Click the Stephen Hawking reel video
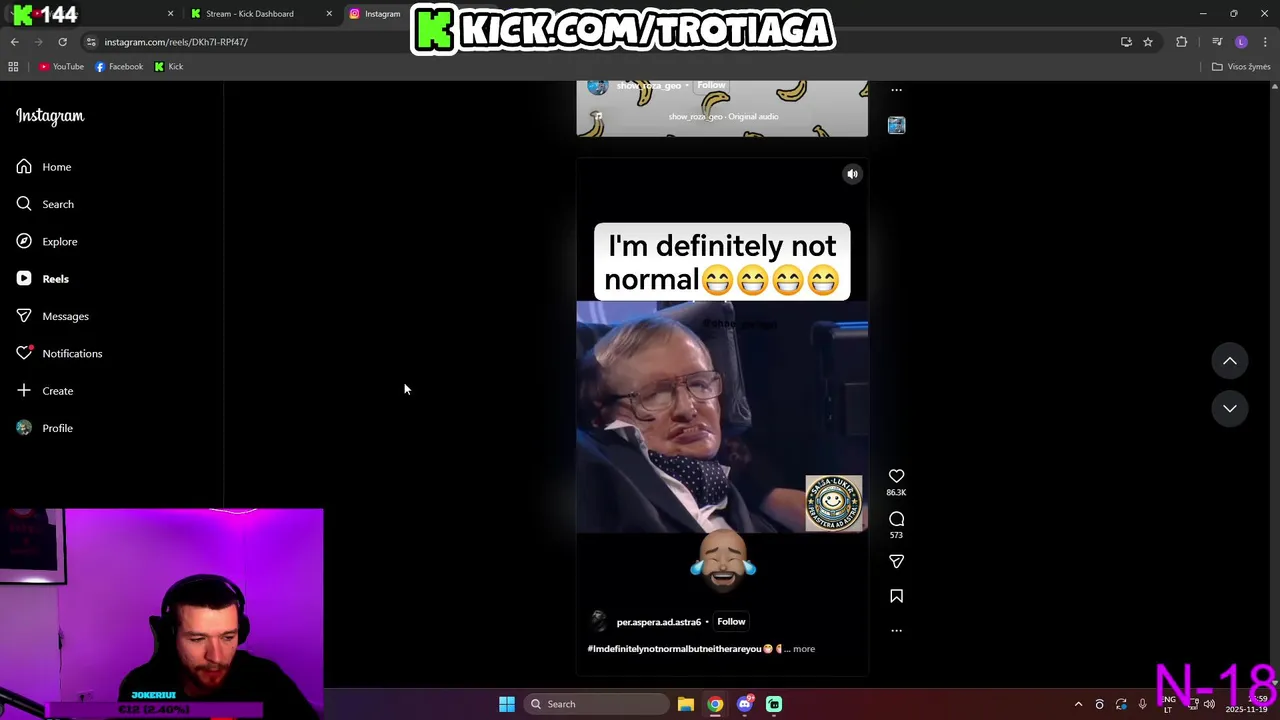The image size is (1280, 720). point(722,417)
